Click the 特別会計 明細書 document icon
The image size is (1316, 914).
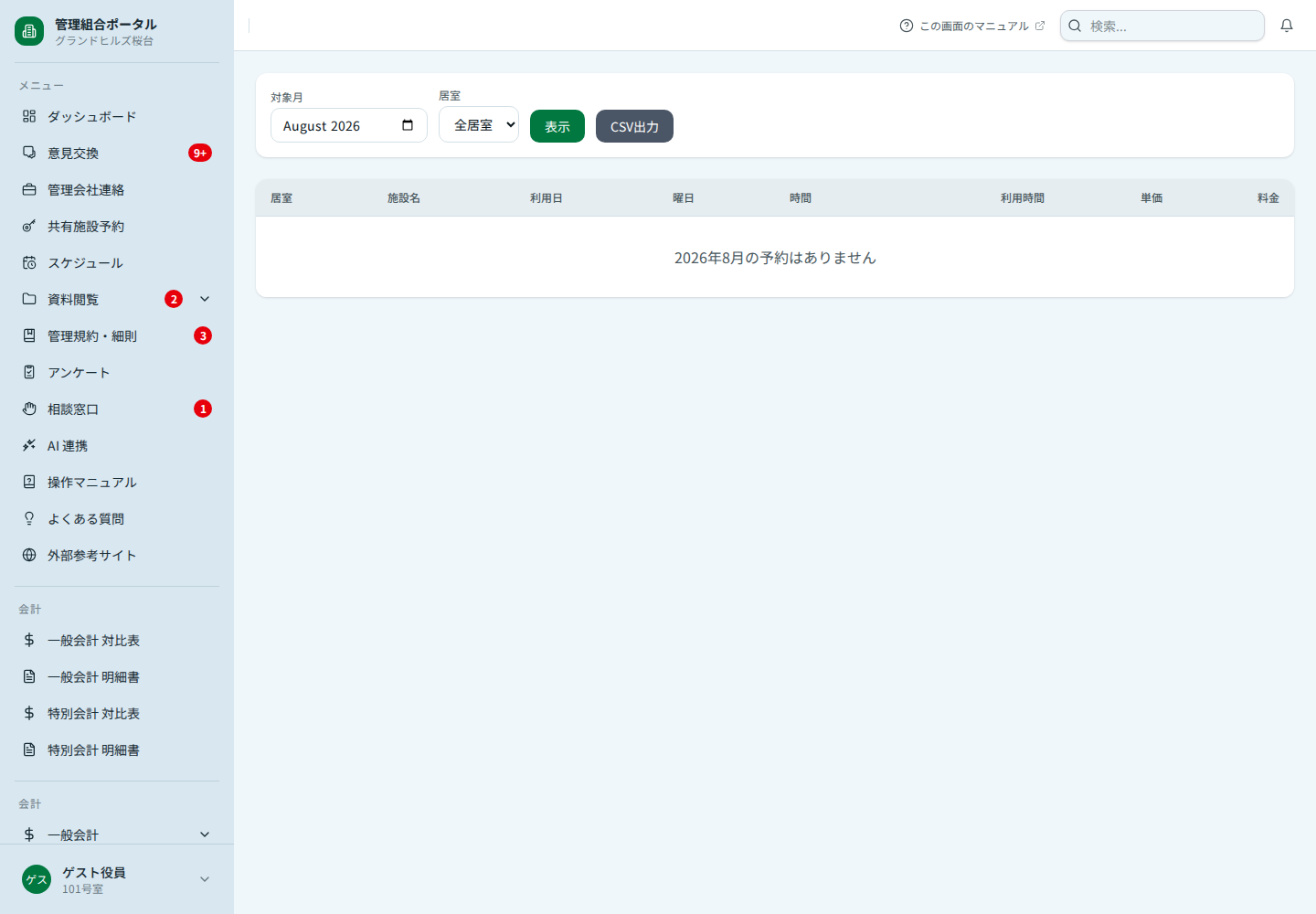pyautogui.click(x=29, y=749)
